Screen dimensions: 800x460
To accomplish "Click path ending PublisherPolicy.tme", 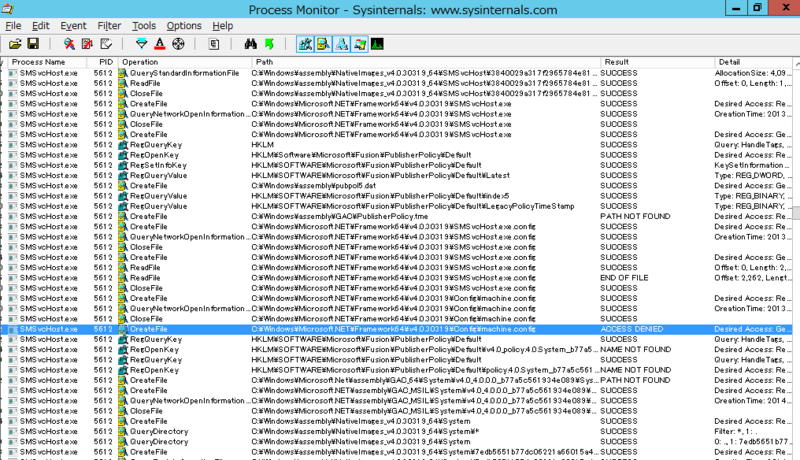I will point(339,216).
